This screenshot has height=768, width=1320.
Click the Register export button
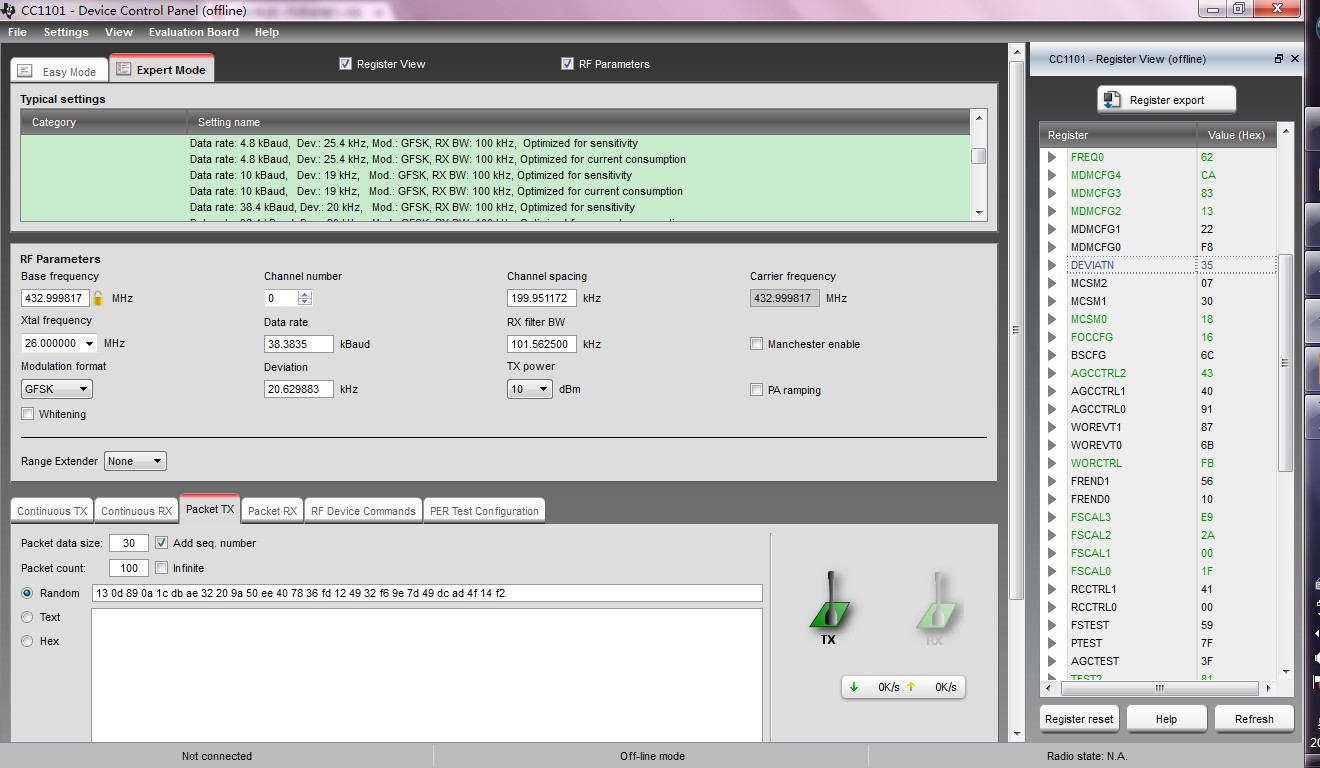click(1167, 100)
